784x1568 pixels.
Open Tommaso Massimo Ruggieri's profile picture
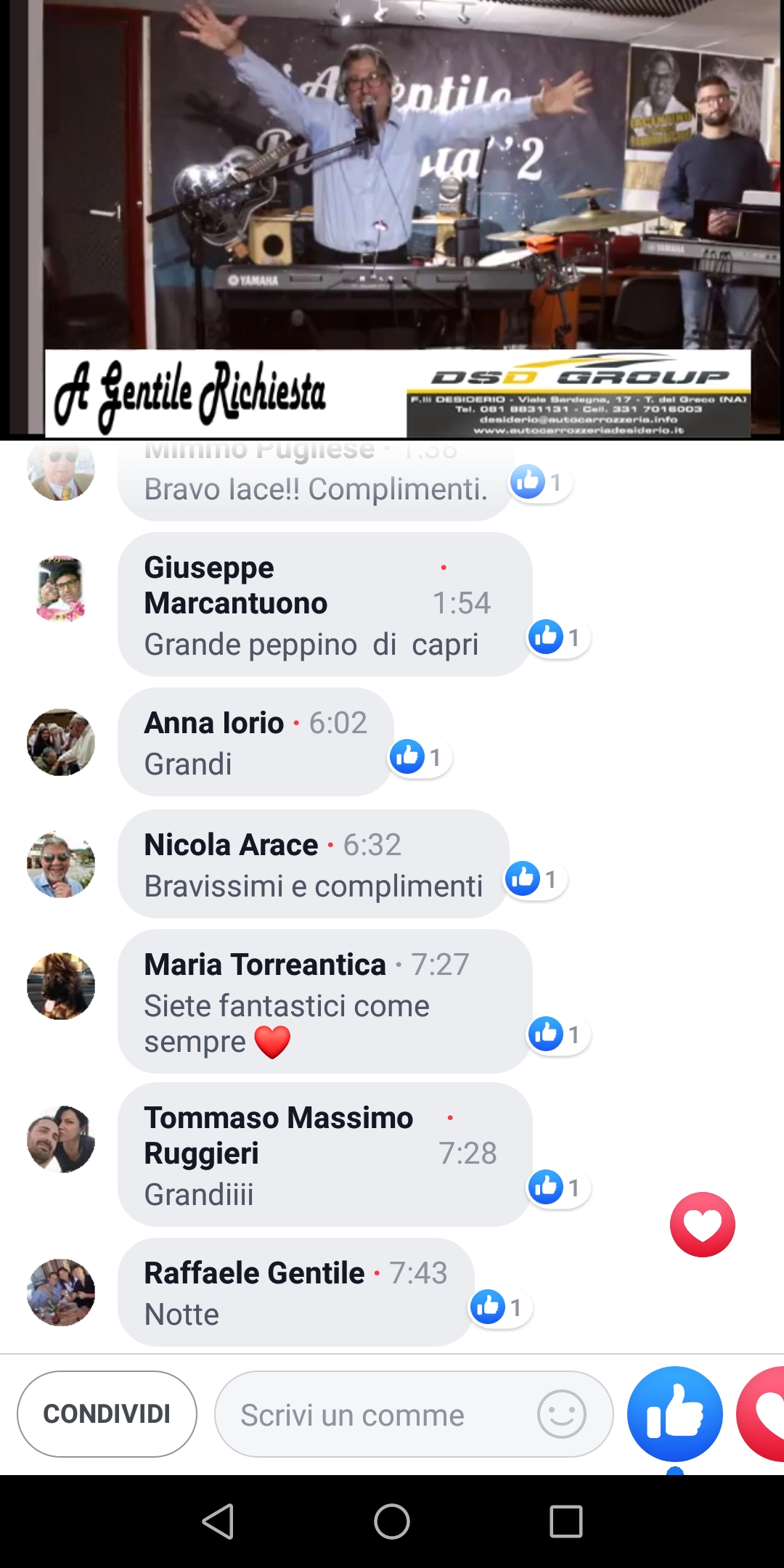point(61,1139)
